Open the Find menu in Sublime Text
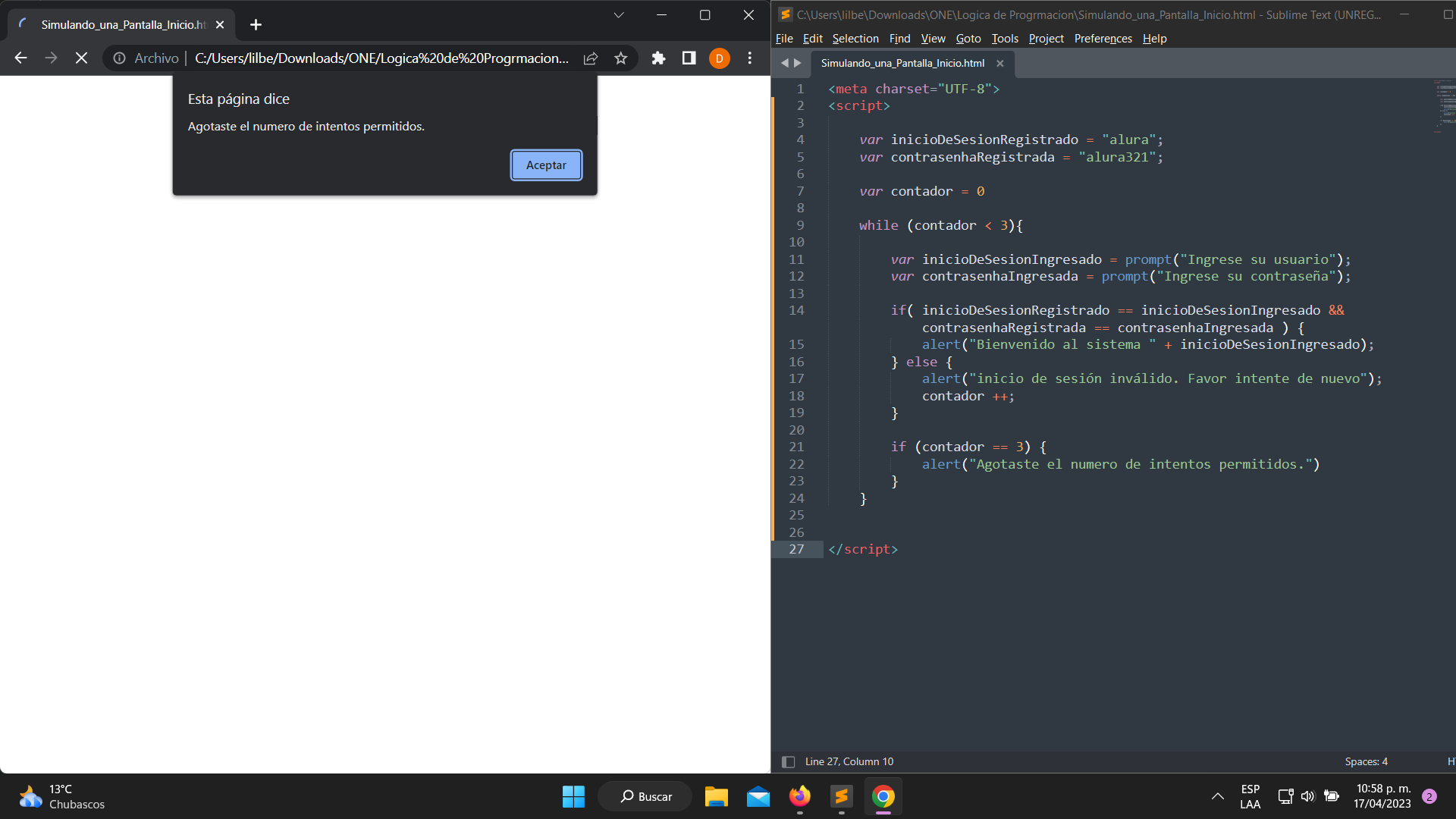Screen dimensions: 1456x819 899,39
